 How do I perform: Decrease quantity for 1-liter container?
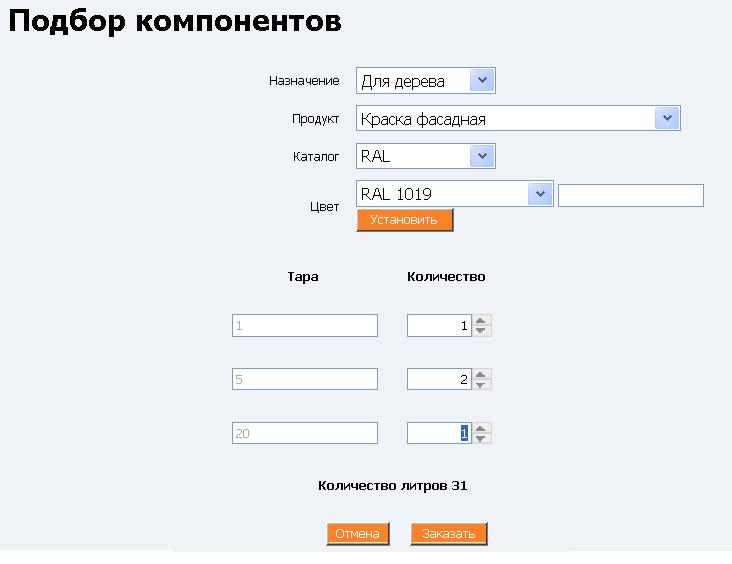(482, 331)
